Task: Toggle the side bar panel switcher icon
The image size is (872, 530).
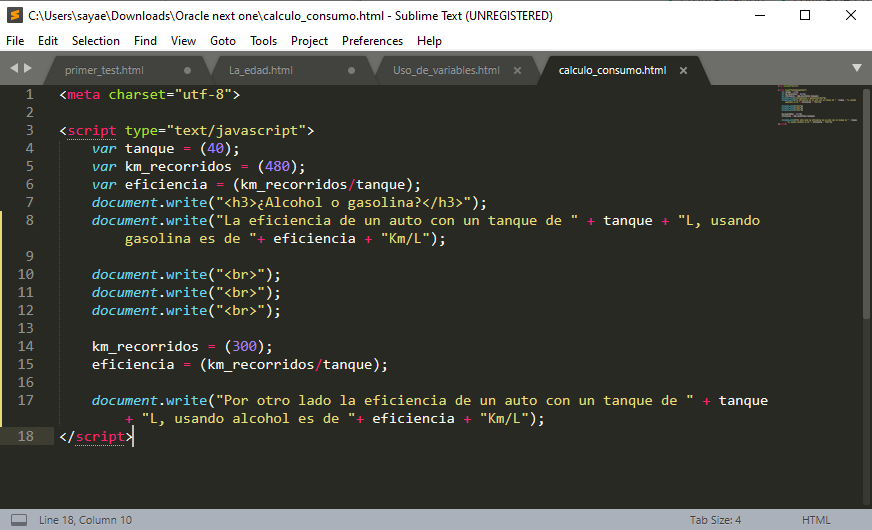Action: tap(19, 520)
